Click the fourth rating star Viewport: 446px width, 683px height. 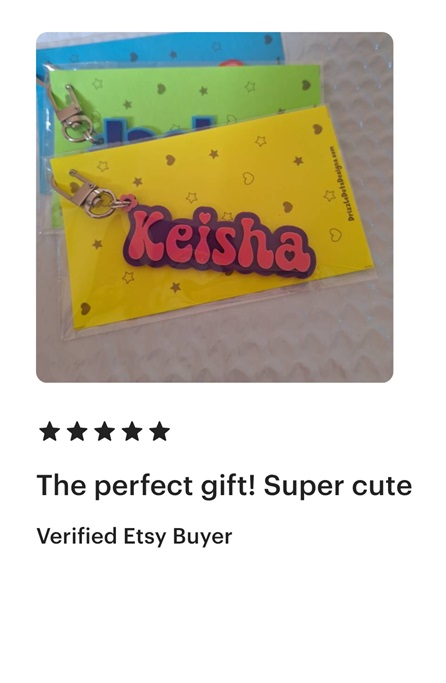click(132, 432)
